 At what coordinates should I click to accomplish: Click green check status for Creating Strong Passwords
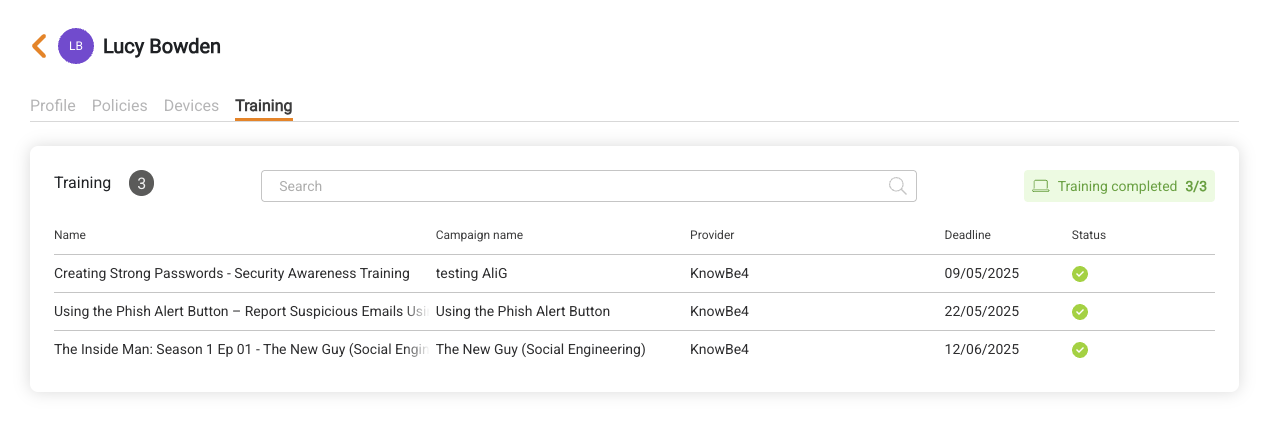[1080, 274]
